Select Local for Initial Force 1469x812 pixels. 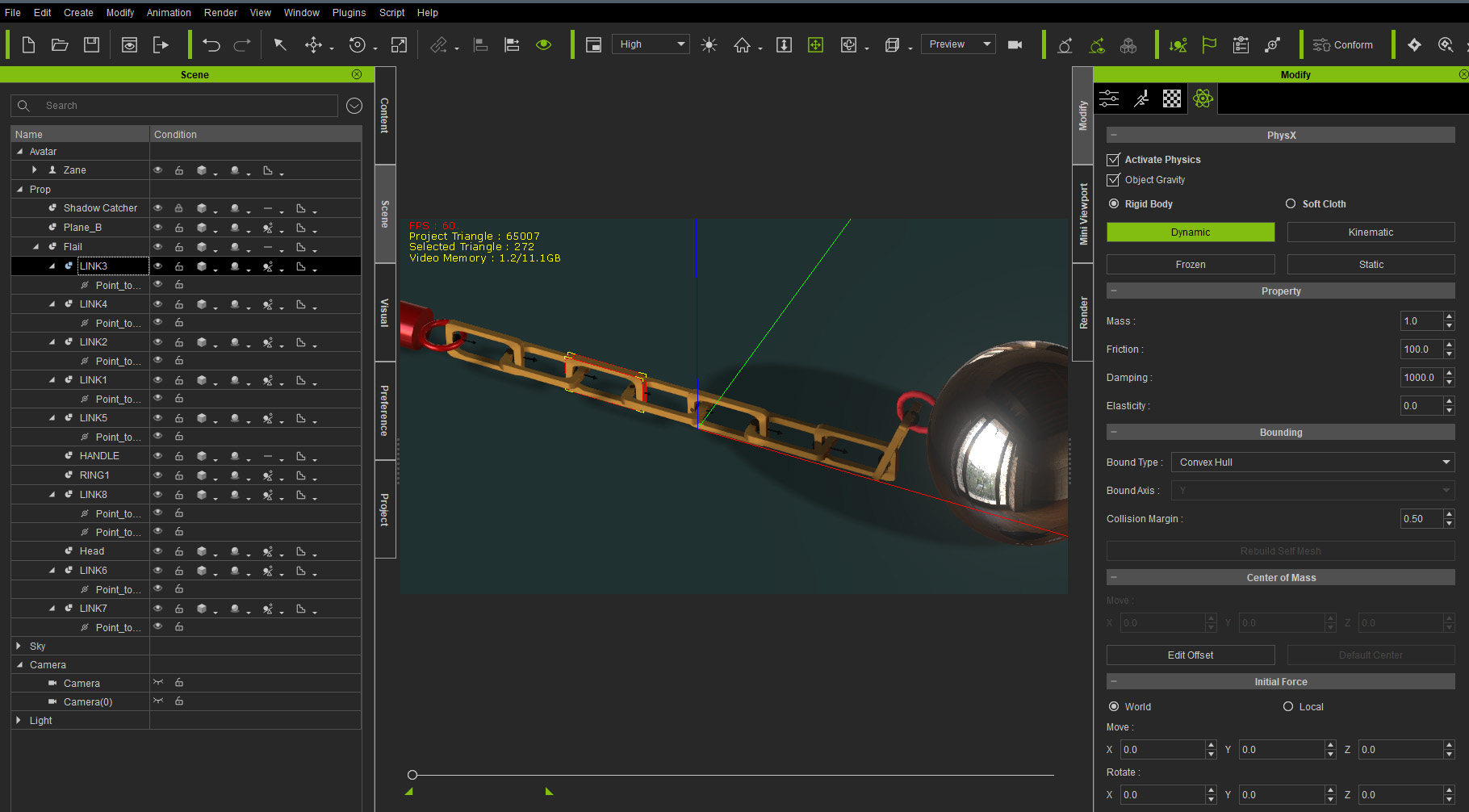coord(1288,706)
